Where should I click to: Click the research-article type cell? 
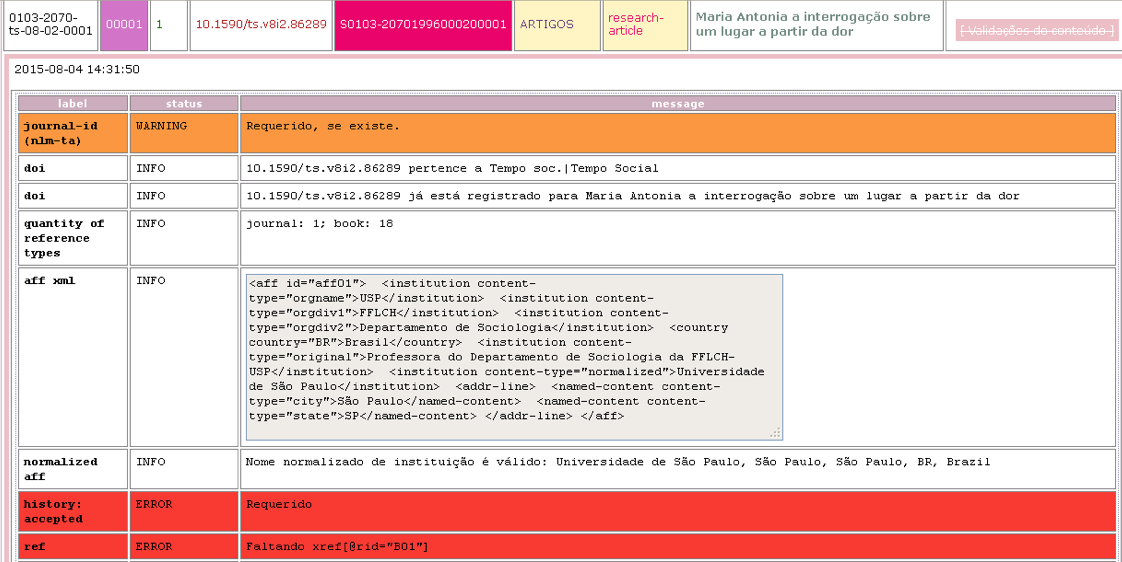tap(645, 26)
